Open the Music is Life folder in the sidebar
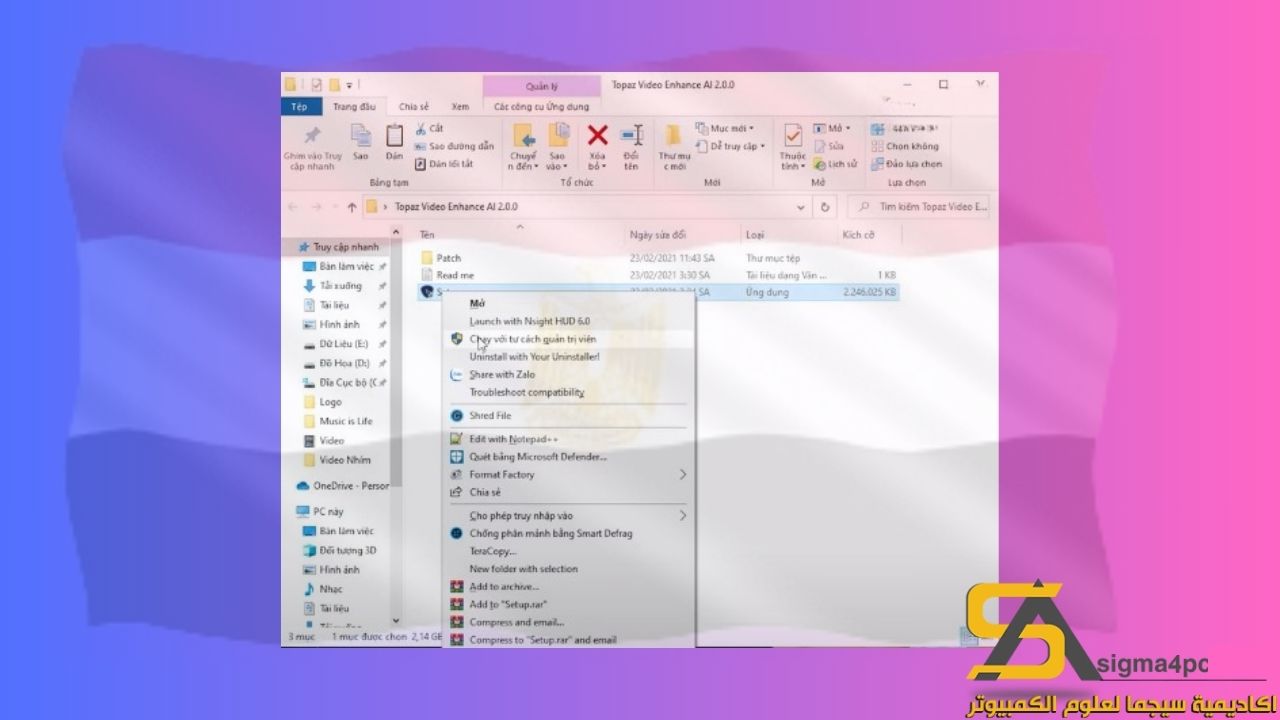 coord(346,422)
